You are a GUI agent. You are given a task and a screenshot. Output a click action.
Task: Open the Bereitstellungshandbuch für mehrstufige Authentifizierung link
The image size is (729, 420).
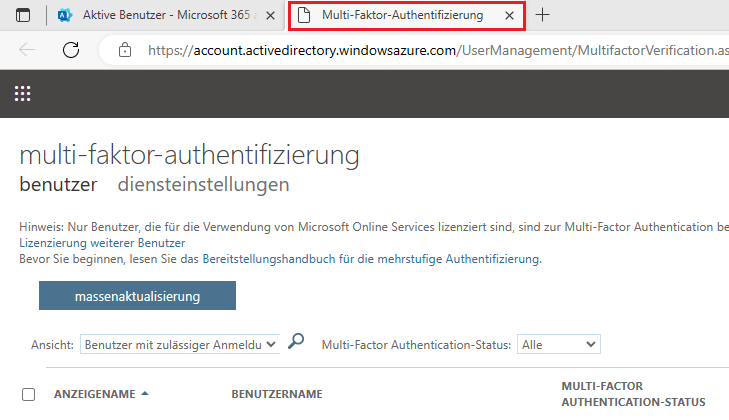coord(370,259)
